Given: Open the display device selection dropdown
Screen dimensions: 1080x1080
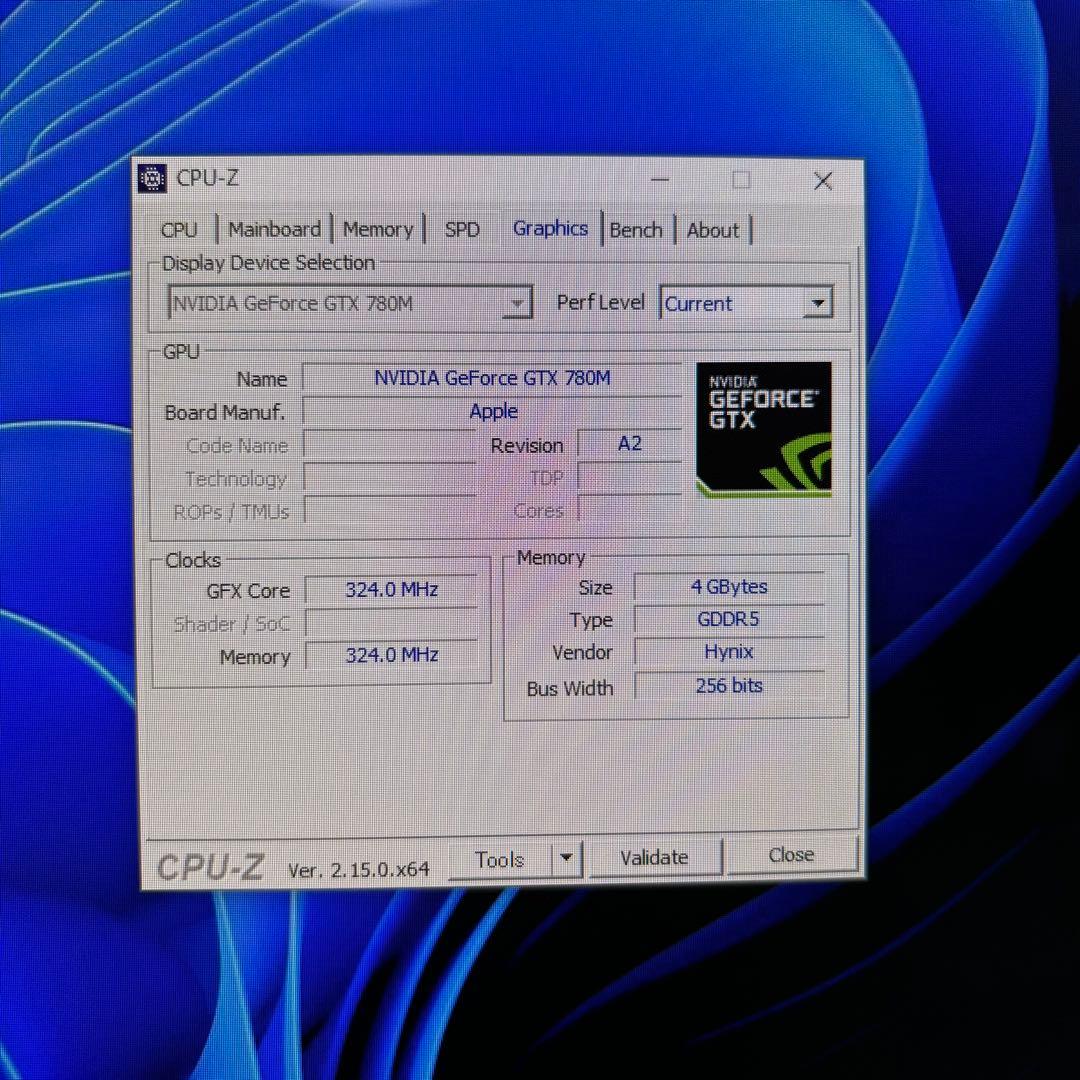Looking at the screenshot, I should tap(518, 303).
